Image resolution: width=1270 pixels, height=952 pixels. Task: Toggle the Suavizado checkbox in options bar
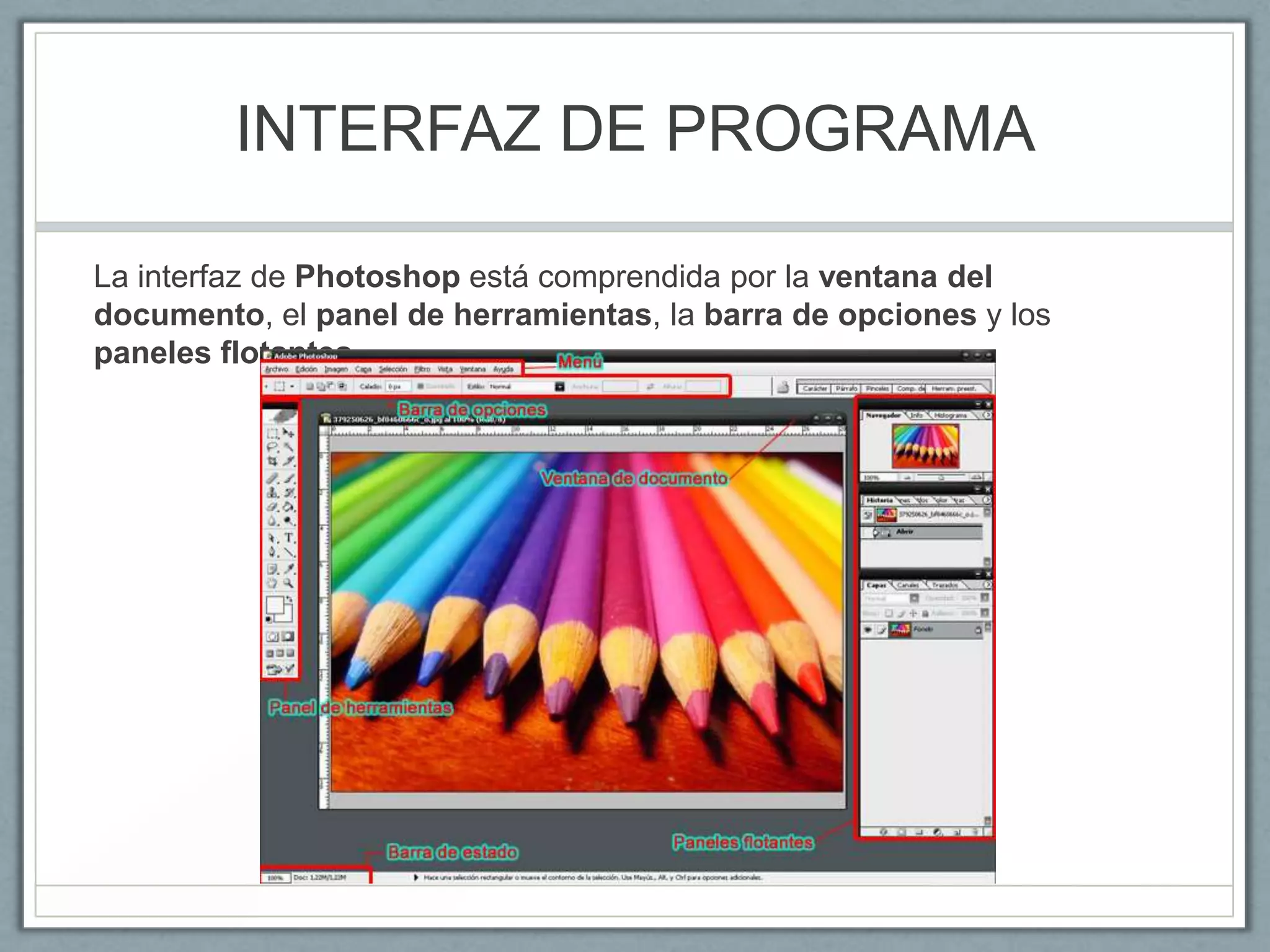coord(420,386)
